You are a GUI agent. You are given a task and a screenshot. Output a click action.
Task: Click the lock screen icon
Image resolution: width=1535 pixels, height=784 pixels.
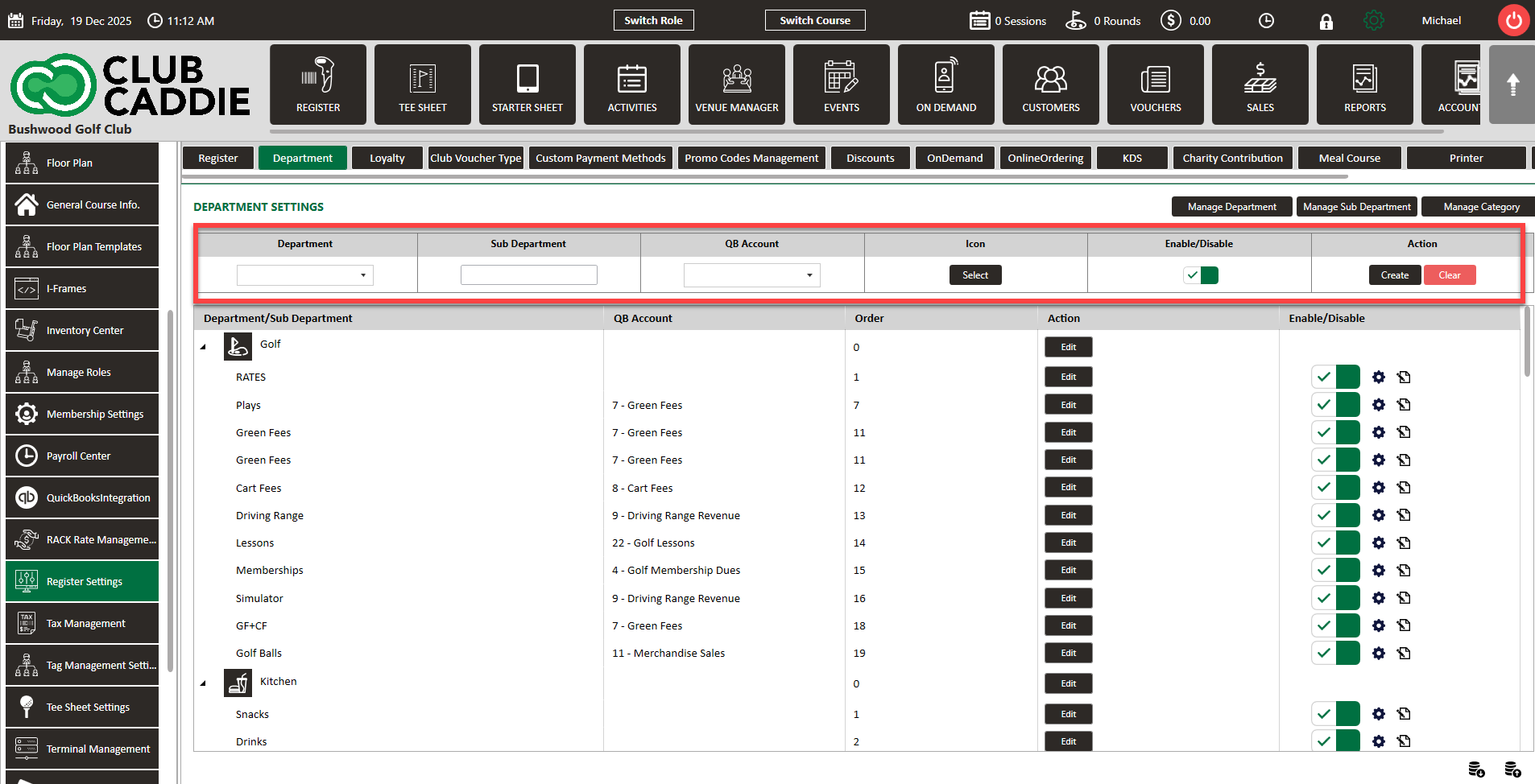pos(1326,22)
